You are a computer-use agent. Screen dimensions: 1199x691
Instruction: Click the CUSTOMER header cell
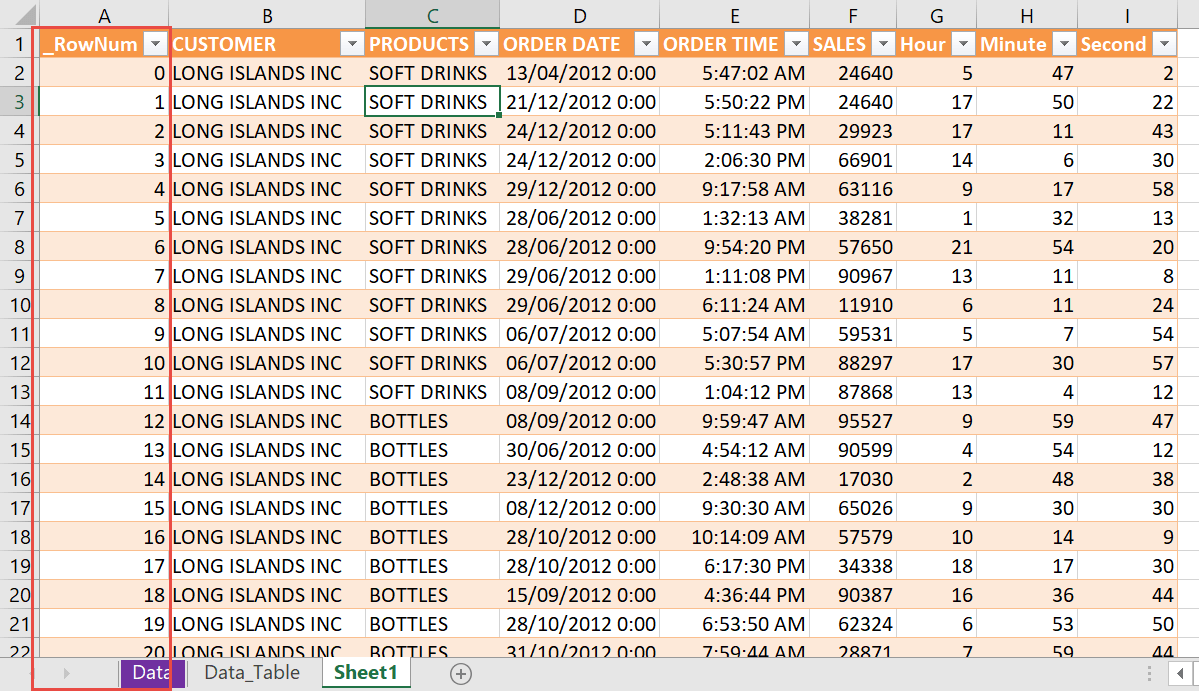[x=267, y=44]
